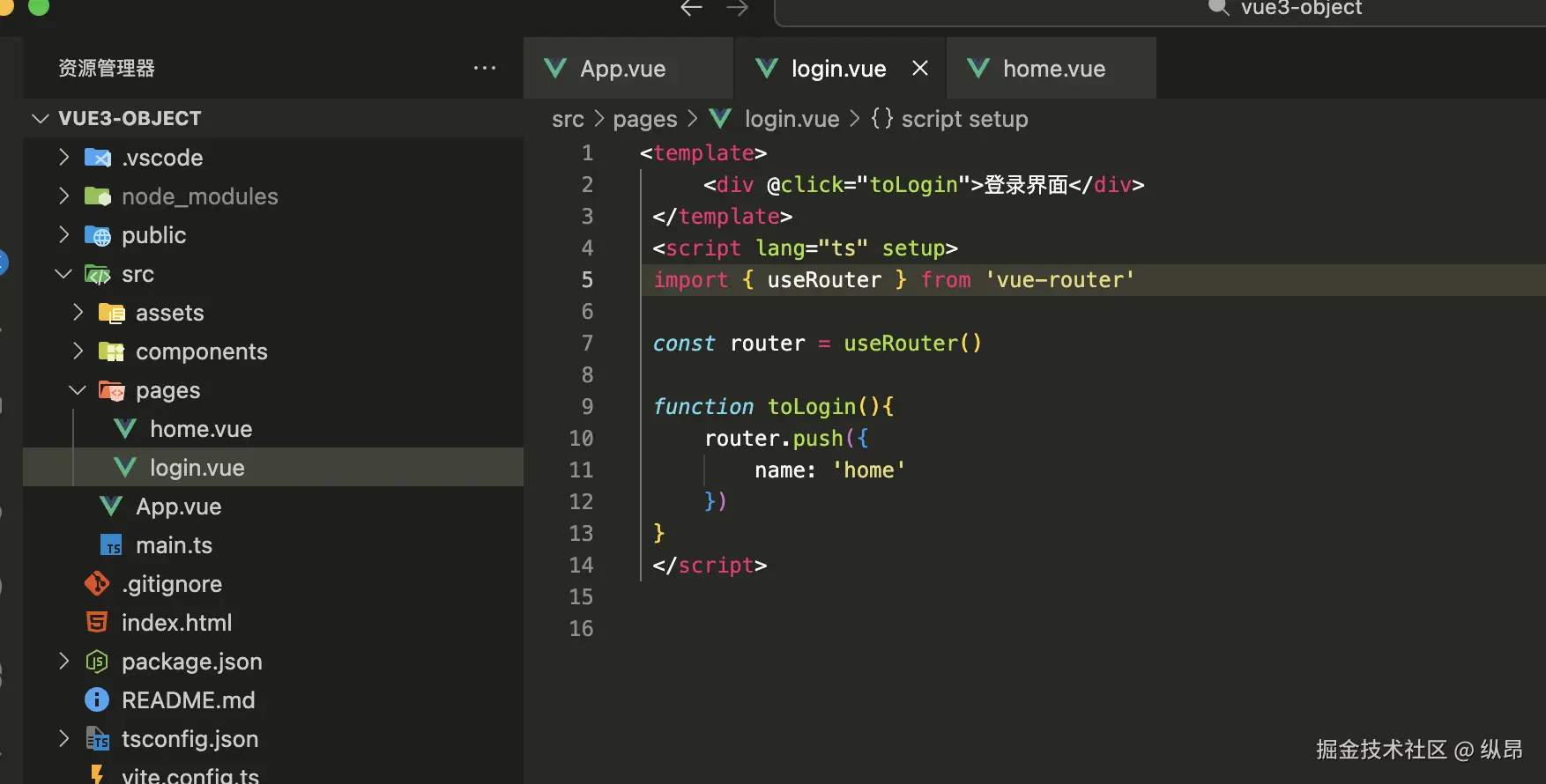
Task: Click the Vue icon in the home.vue tab
Action: click(x=978, y=68)
